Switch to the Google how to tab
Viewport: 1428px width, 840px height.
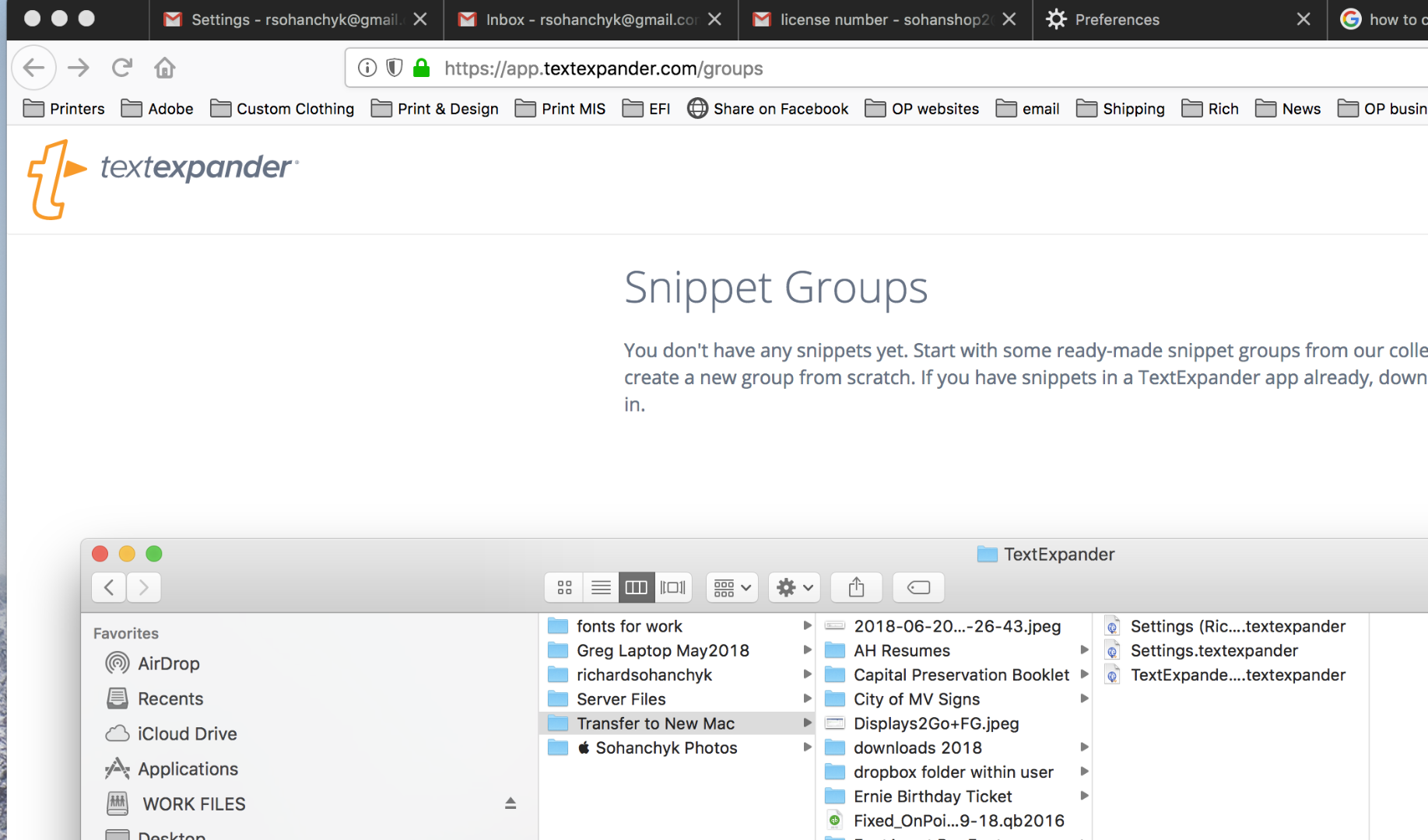tap(1378, 19)
